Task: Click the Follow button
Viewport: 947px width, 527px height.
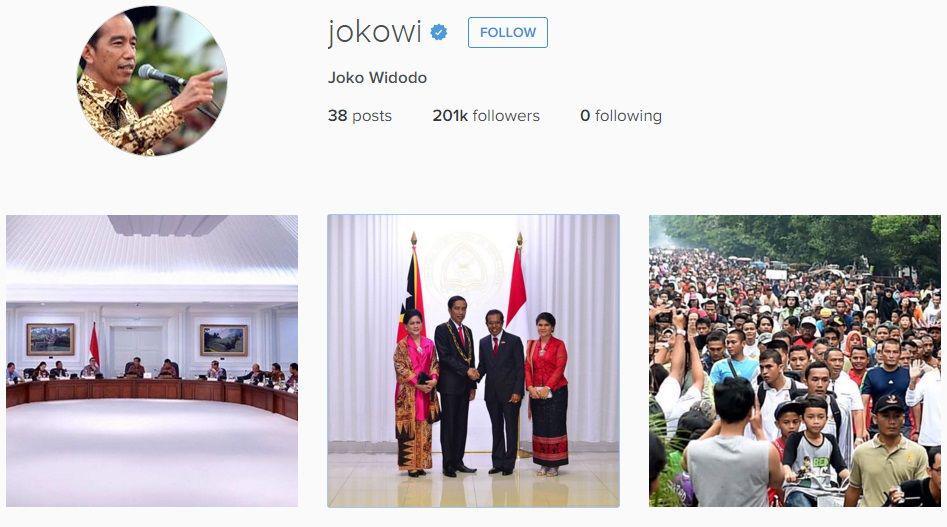Action: (508, 33)
